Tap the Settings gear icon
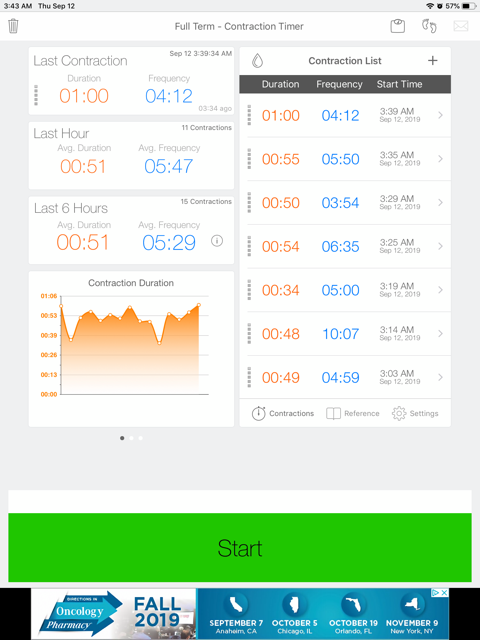Image resolution: width=480 pixels, height=640 pixels. click(399, 413)
